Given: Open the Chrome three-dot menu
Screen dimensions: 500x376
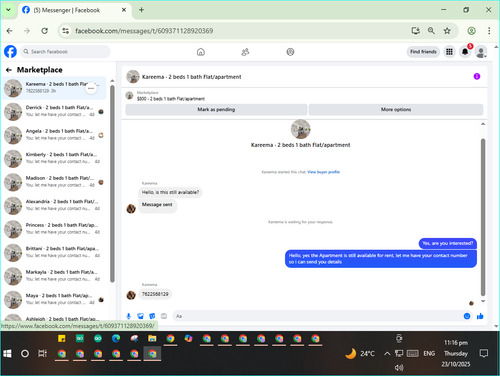Looking at the screenshot, I should [489, 31].
